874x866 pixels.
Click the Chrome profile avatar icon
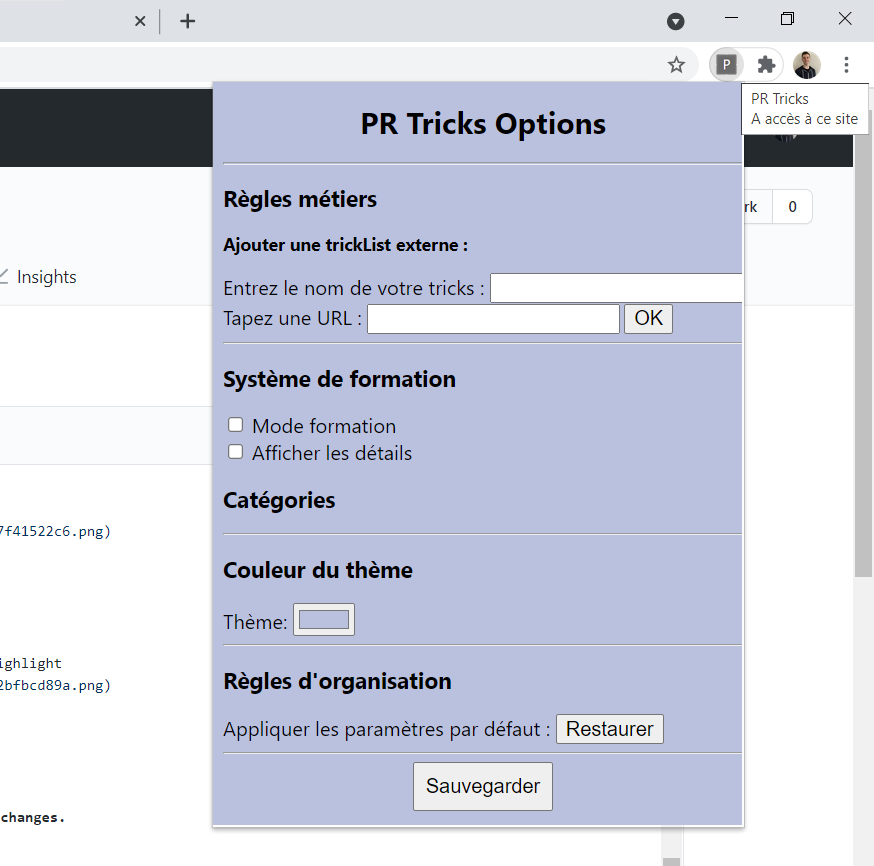click(806, 64)
